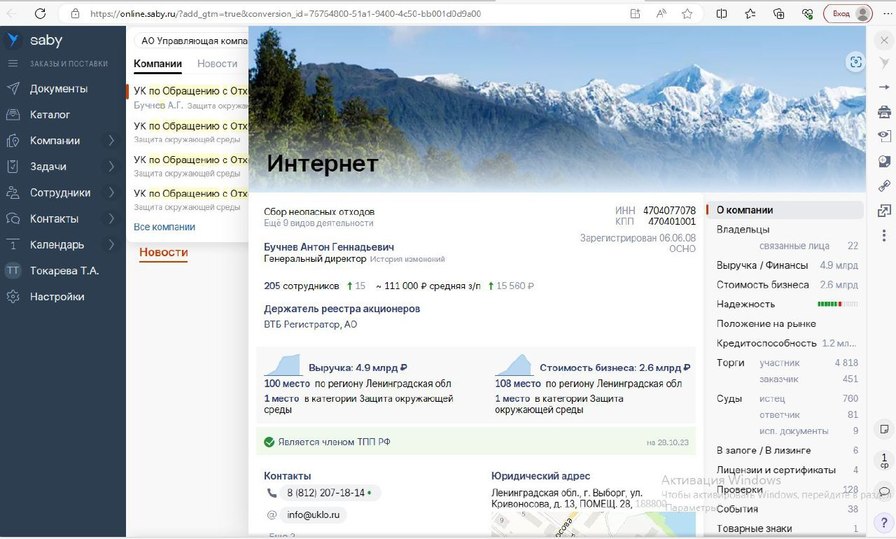This screenshot has width=896, height=539.
Task: Open the hamburger menu beside Заказы и поставки
Action: (13, 63)
